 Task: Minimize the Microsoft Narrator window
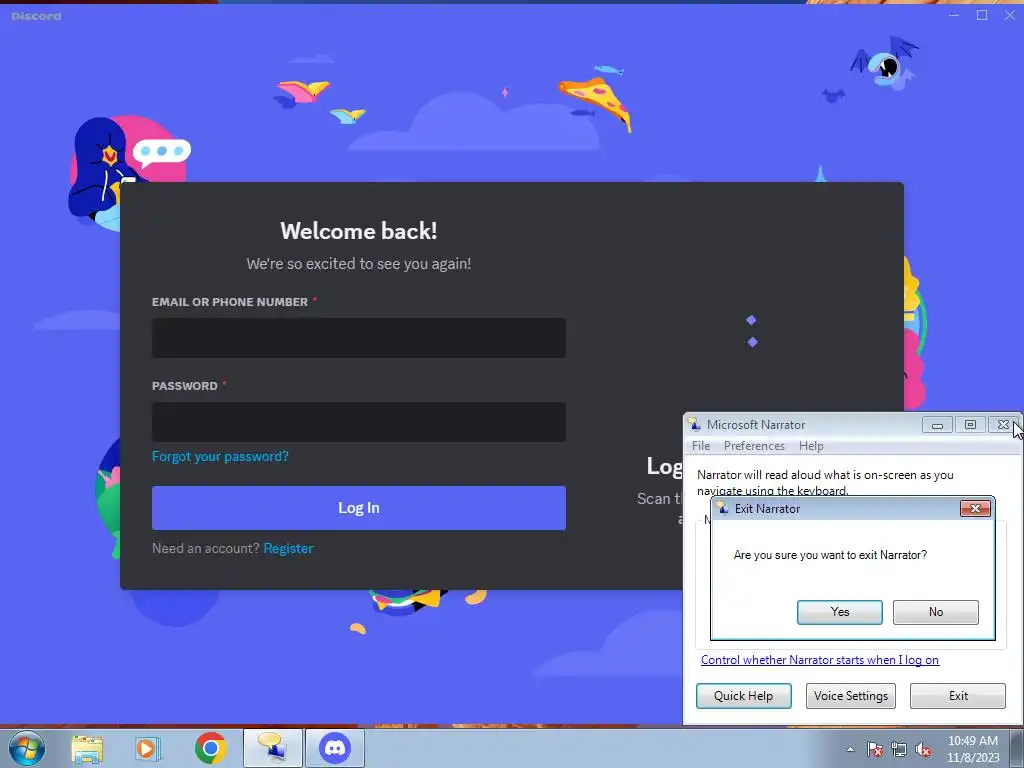click(937, 425)
